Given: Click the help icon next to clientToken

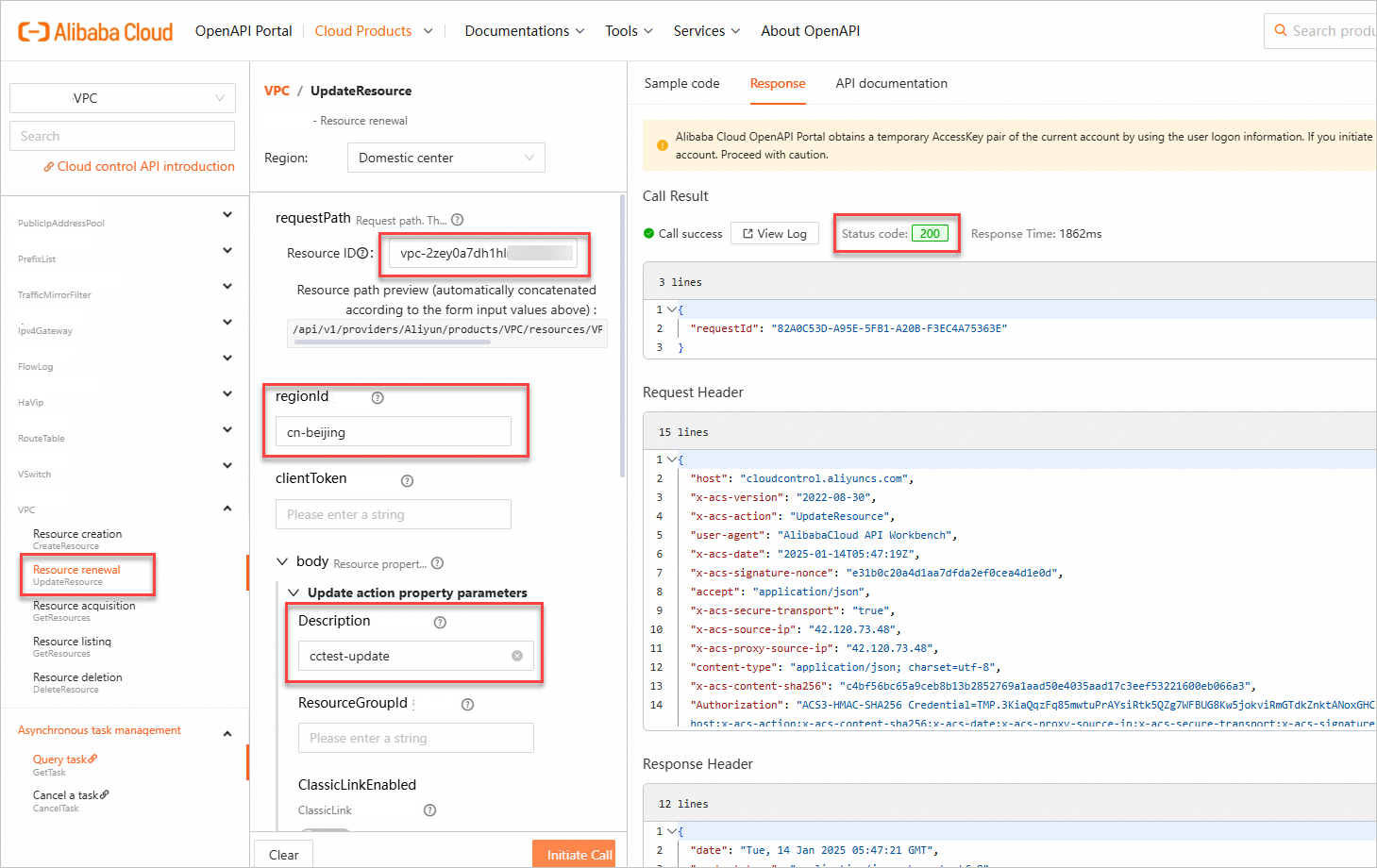Looking at the screenshot, I should [x=407, y=481].
